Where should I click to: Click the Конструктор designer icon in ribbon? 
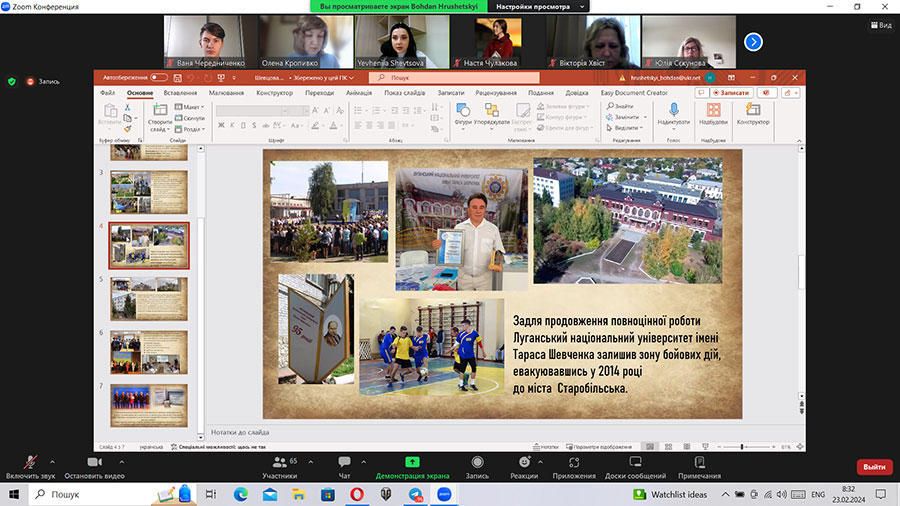(x=753, y=109)
